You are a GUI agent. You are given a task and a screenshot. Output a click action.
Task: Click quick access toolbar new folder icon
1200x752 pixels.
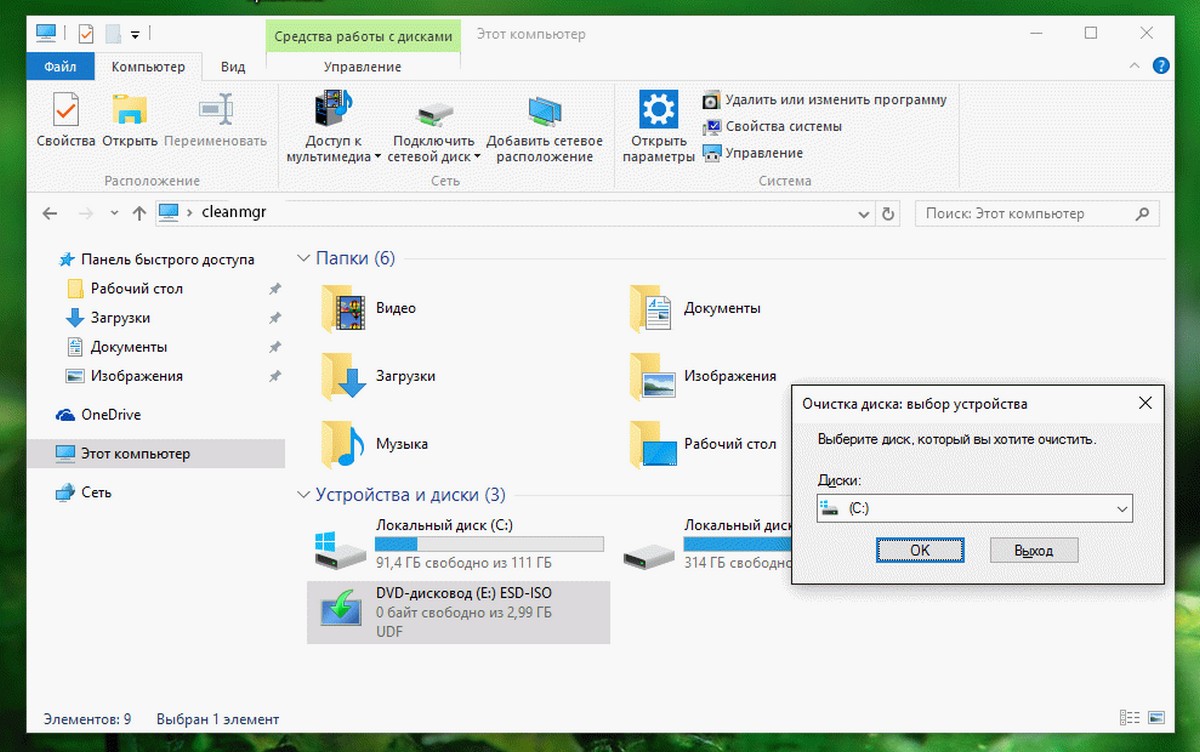(113, 33)
